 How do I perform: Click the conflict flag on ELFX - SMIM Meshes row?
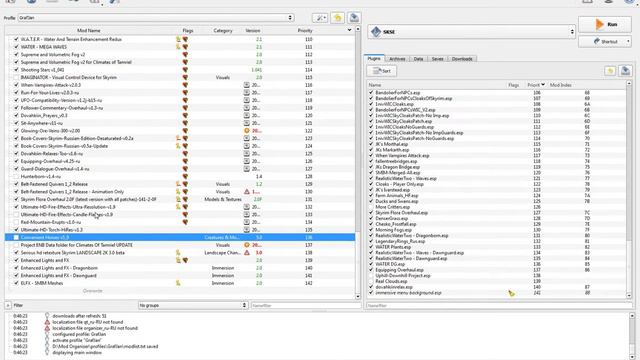coord(178,283)
